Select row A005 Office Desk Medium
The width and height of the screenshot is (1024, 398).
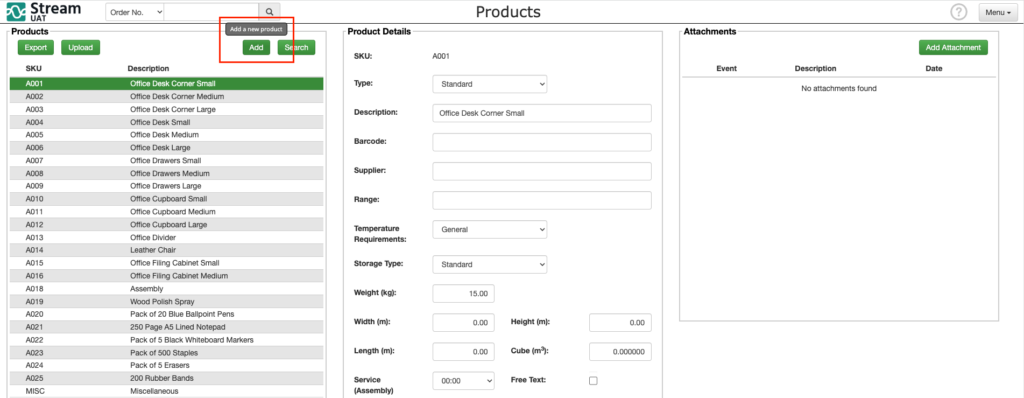click(x=167, y=135)
